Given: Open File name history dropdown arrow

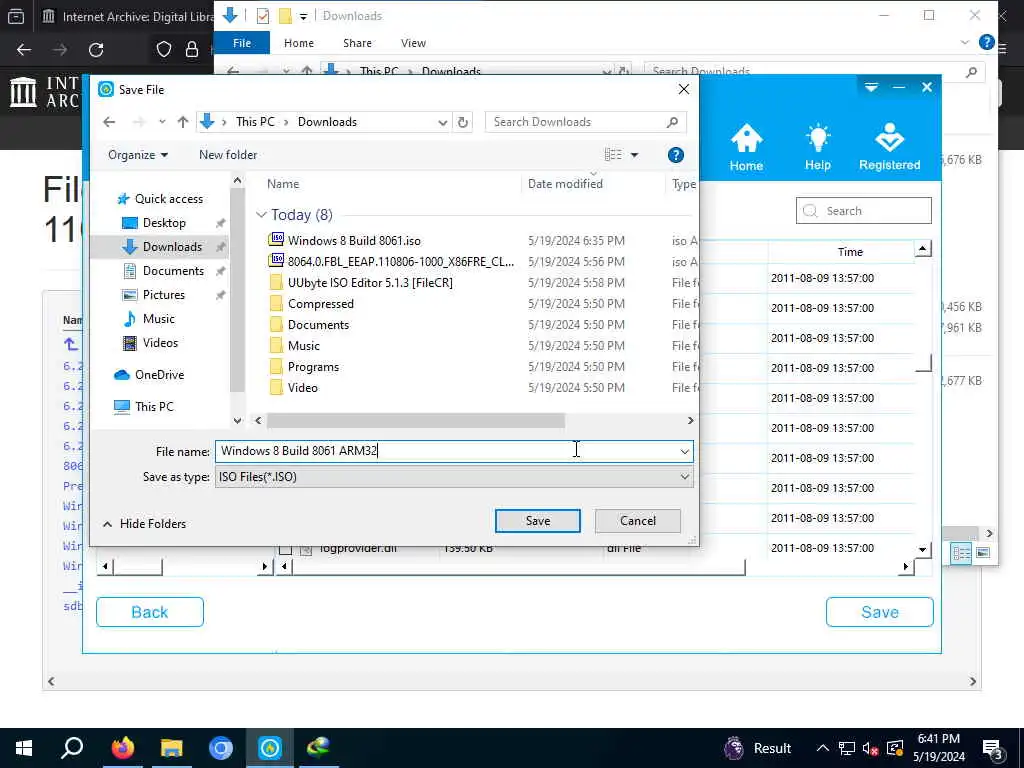Looking at the screenshot, I should click(684, 451).
